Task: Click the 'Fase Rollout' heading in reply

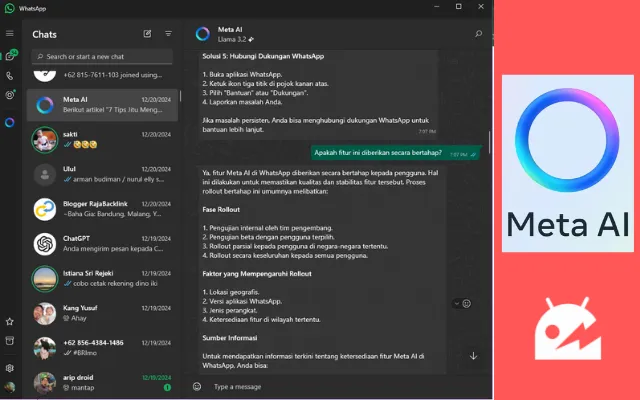Action: (221, 210)
